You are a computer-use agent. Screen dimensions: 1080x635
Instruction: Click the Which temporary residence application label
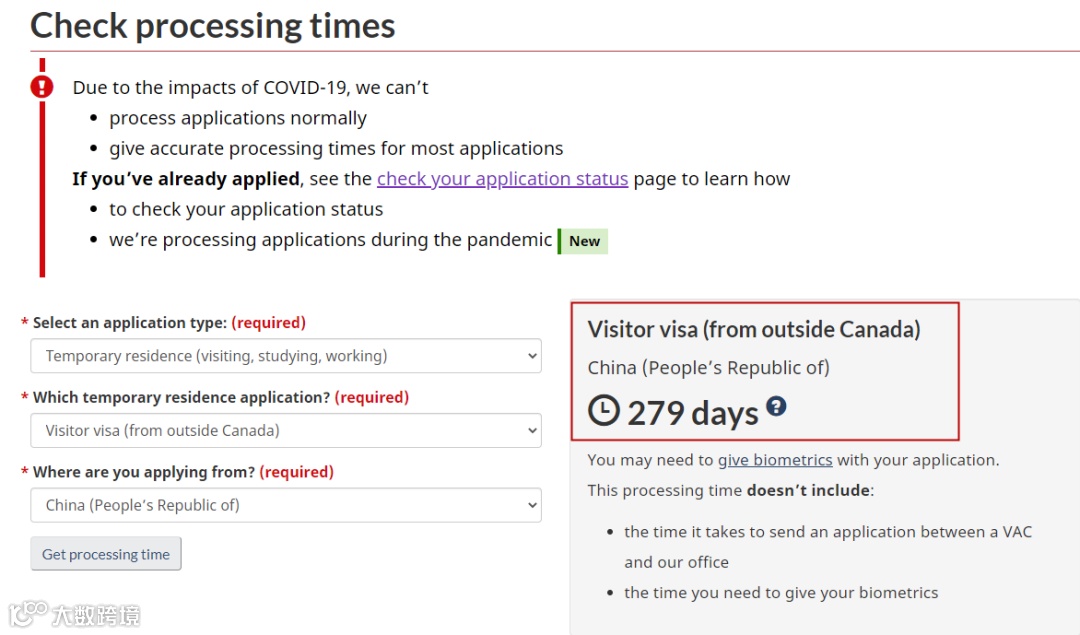[182, 397]
